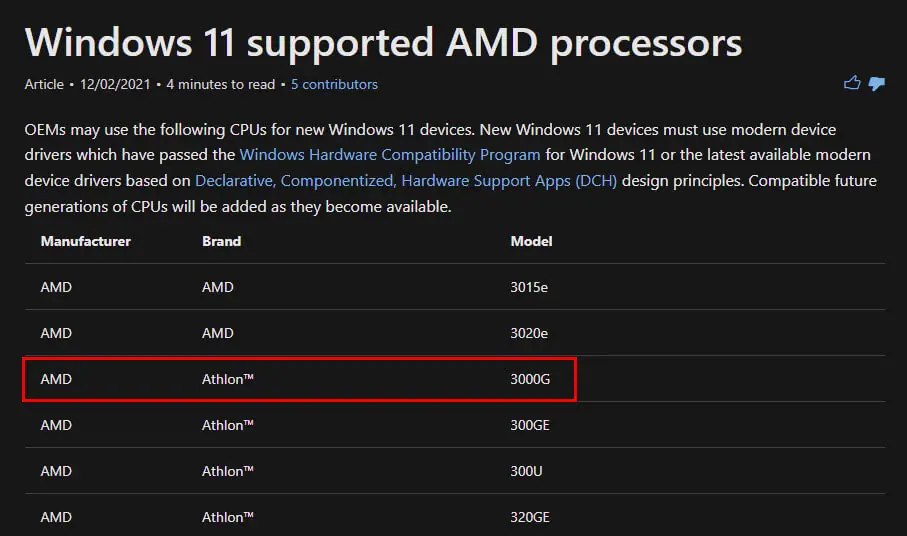Screen dimensions: 907x536
Task: Click the Model column header
Action: point(531,241)
